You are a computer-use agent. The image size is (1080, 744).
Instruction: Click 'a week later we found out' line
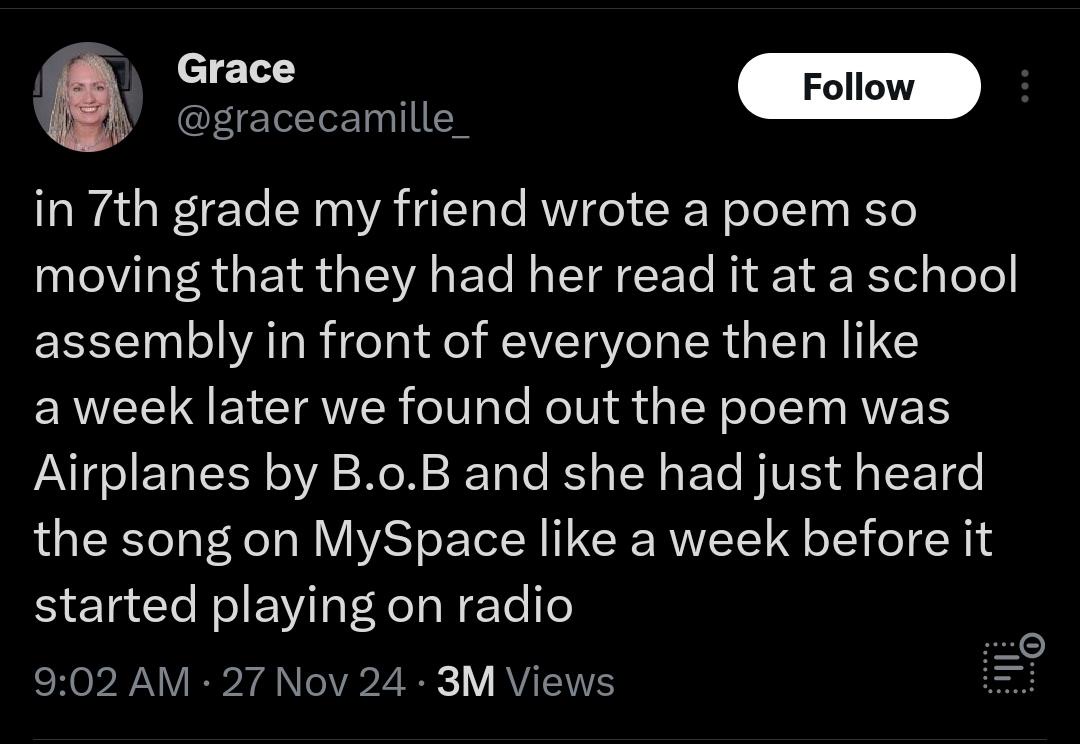click(282, 407)
